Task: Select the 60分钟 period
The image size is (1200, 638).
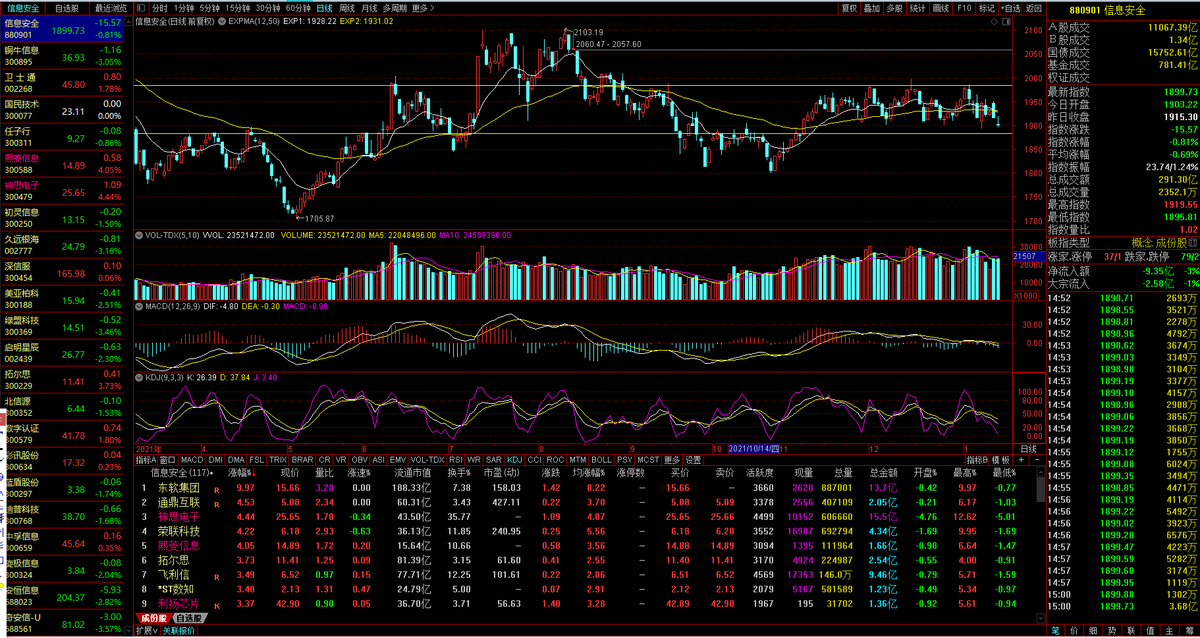Action: tap(298, 7)
